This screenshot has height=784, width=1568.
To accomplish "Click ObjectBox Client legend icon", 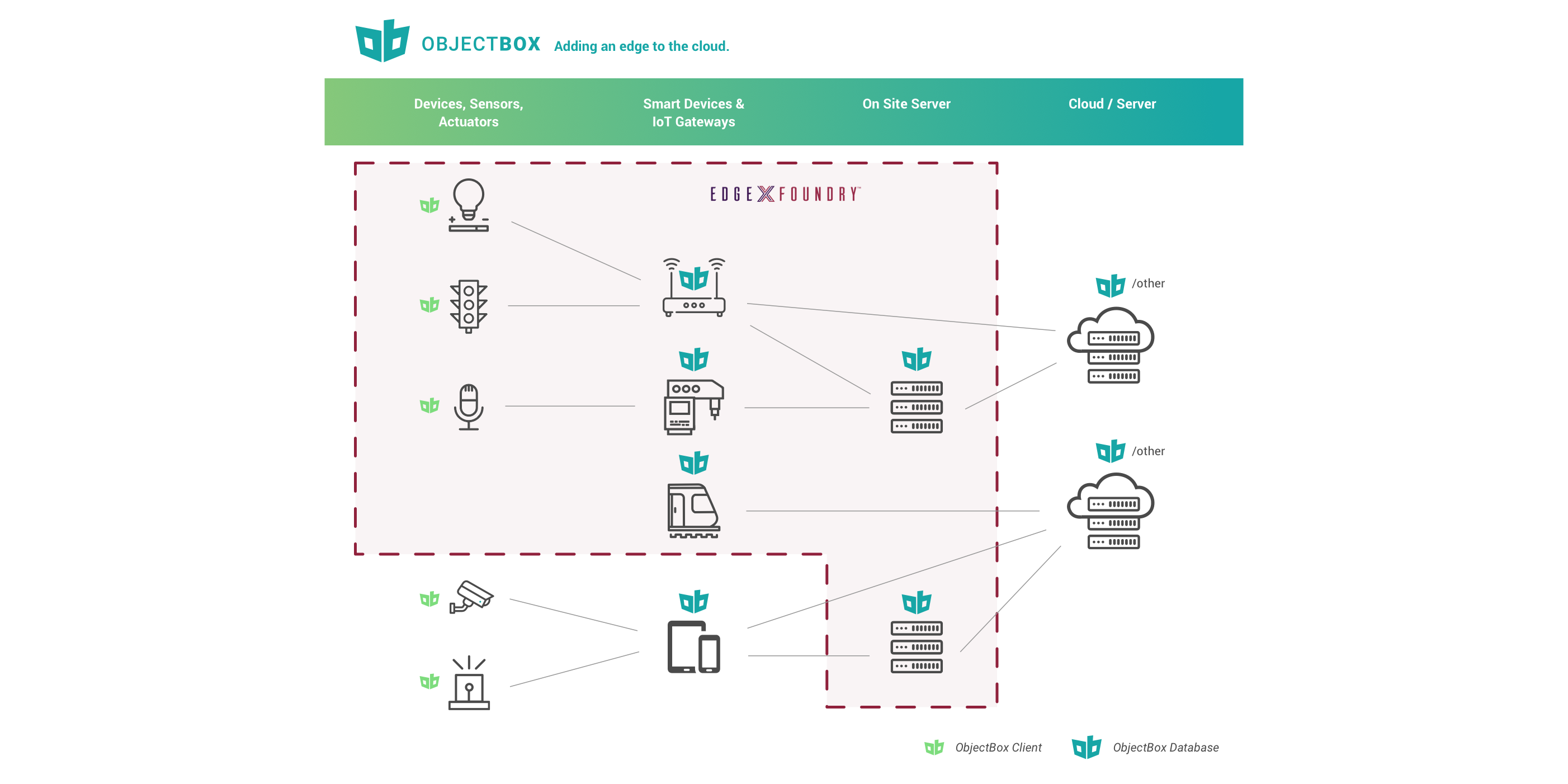I will coord(934,748).
